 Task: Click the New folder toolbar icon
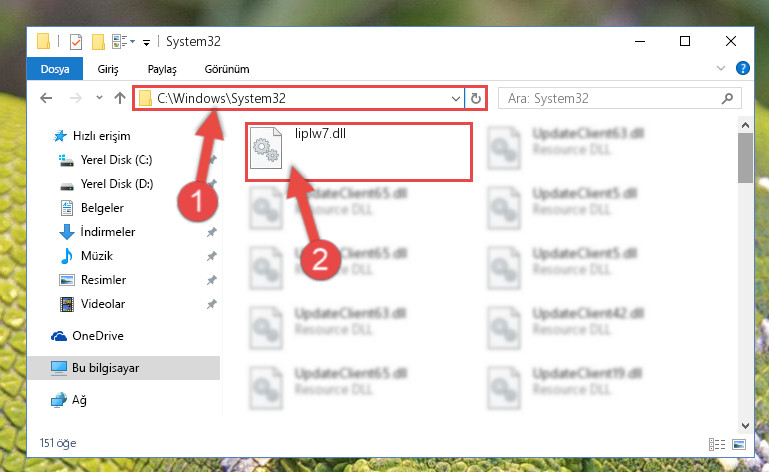(x=98, y=42)
